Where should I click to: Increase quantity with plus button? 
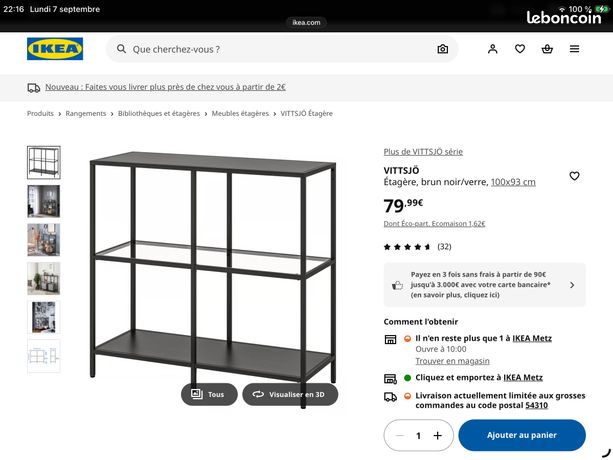point(438,435)
